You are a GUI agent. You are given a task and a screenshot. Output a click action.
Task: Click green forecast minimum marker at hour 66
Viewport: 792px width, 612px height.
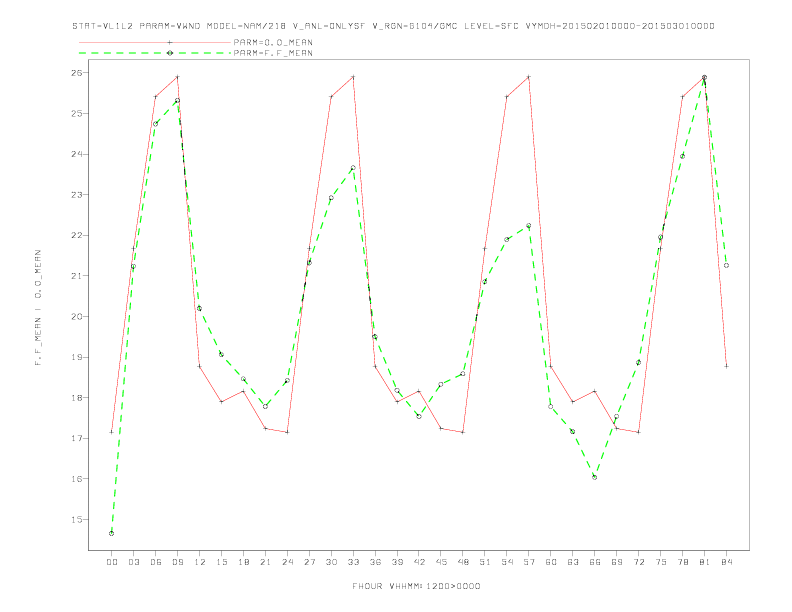pos(595,477)
